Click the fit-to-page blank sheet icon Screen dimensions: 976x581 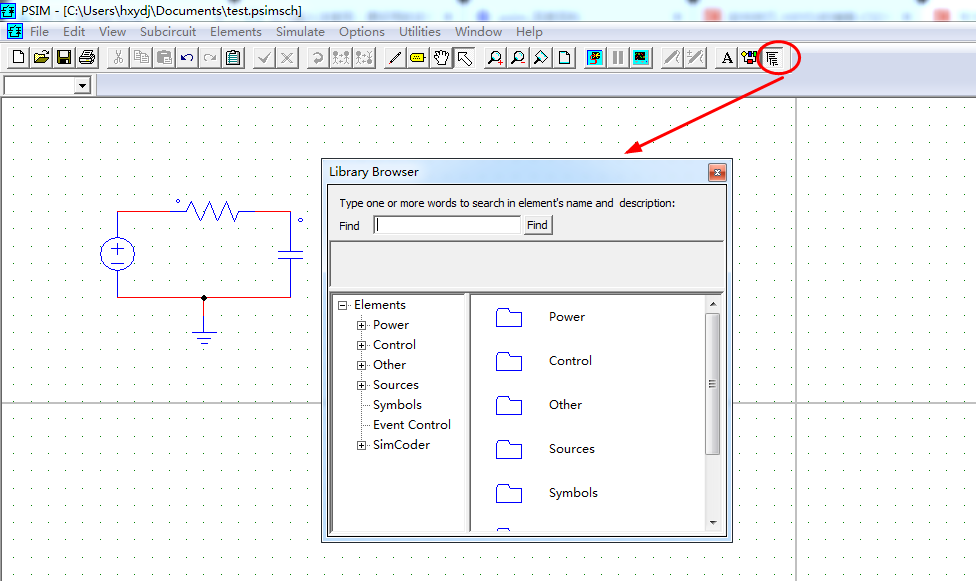coord(564,58)
